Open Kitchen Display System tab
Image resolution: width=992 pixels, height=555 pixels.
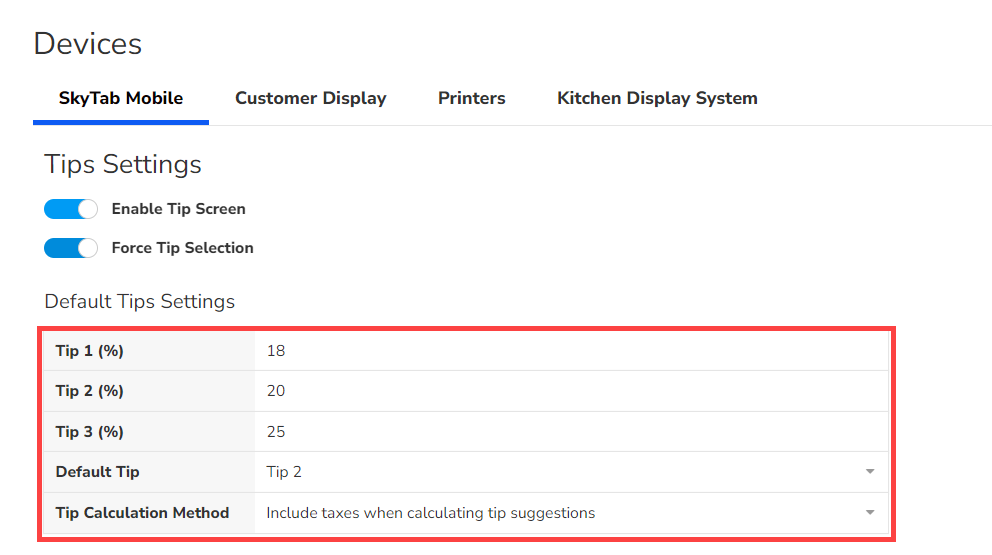pyautogui.click(x=657, y=98)
